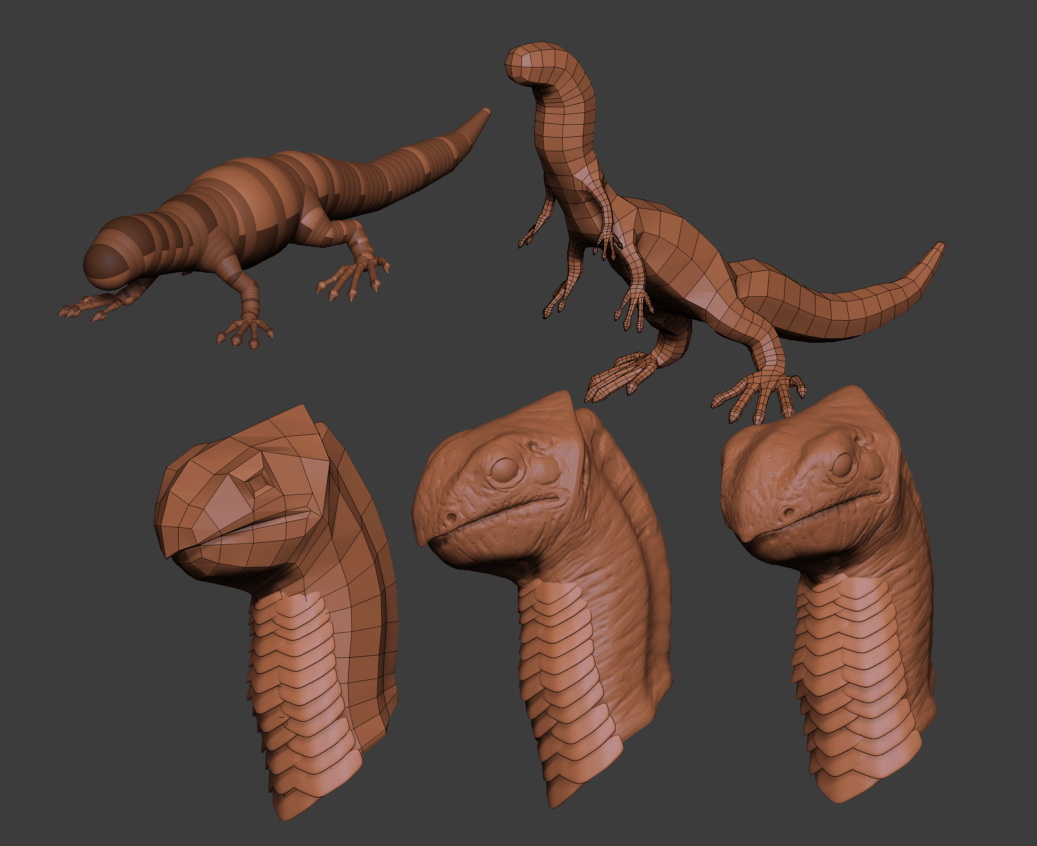Select sculpted head bust under wireframe lizard's foot
The image size is (1037, 846).
[x=828, y=595]
